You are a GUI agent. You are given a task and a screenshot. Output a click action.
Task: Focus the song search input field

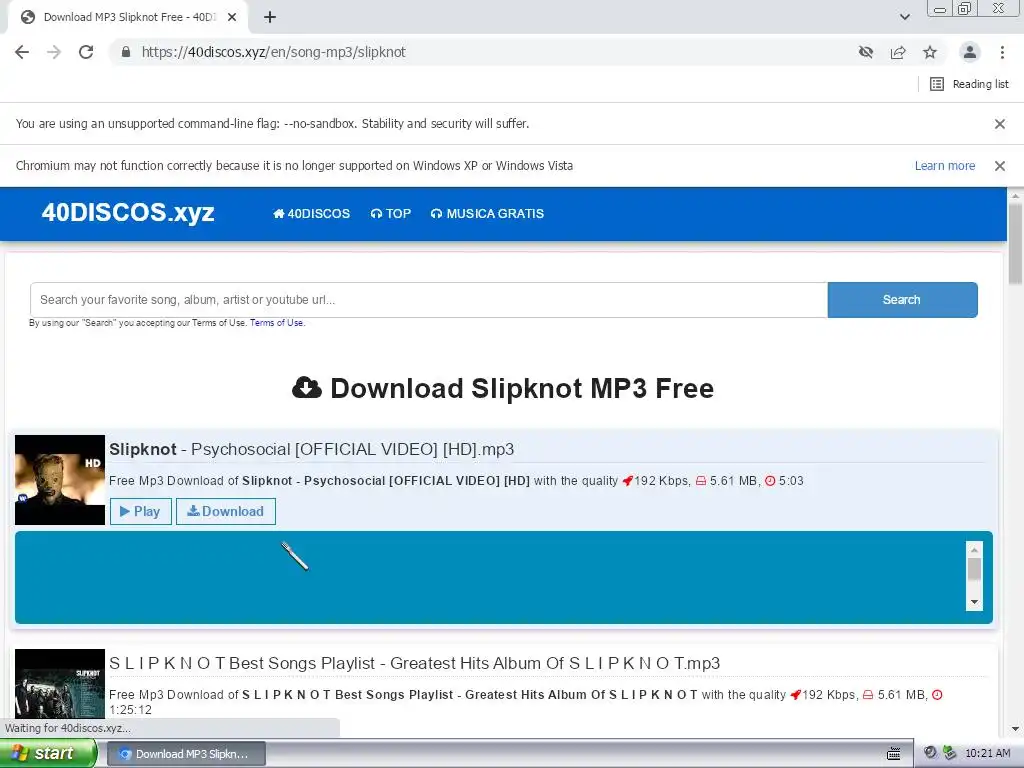428,300
